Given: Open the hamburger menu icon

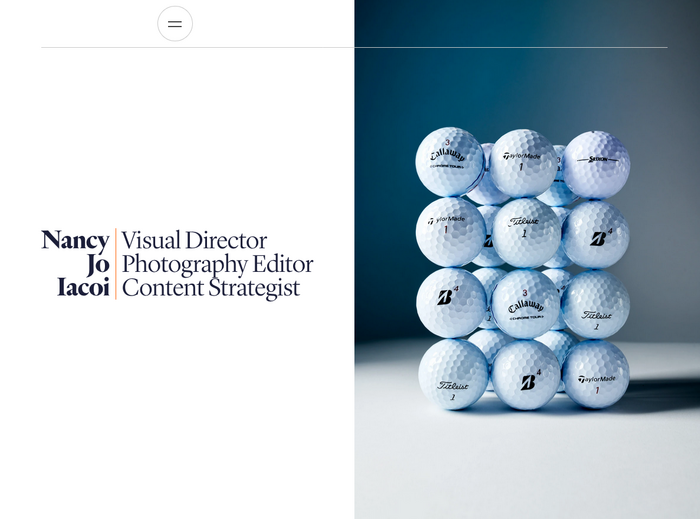Looking at the screenshot, I should click(x=175, y=24).
